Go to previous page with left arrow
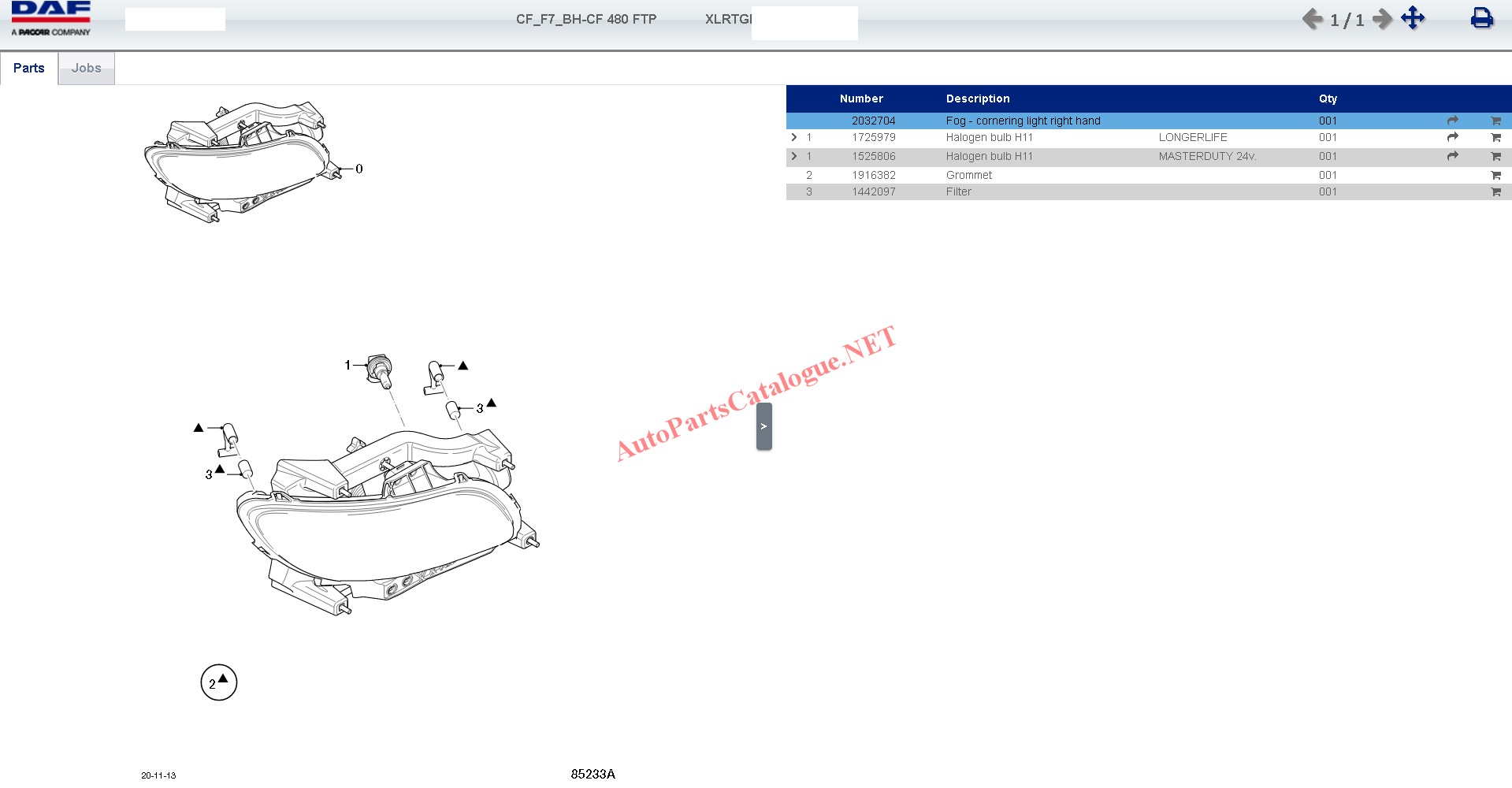1512x788 pixels. tap(1312, 19)
